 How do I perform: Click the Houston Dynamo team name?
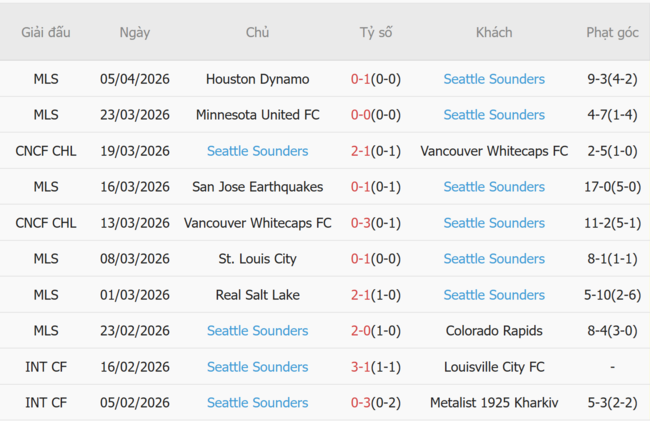coord(257,79)
